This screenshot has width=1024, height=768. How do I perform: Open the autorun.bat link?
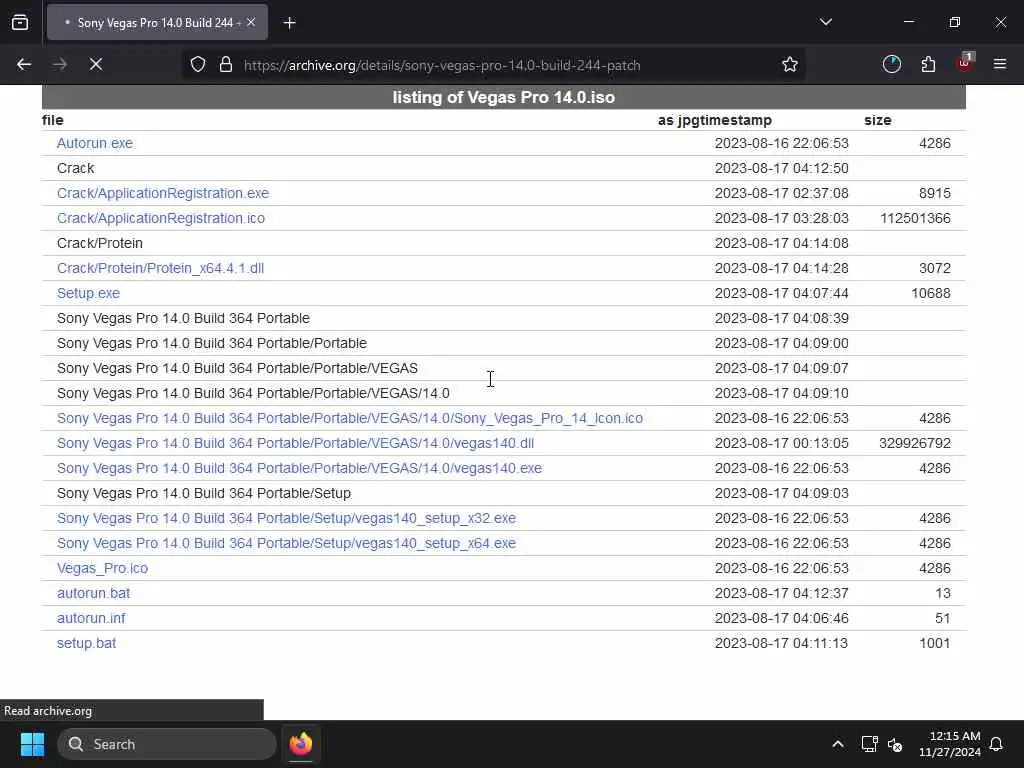(93, 593)
